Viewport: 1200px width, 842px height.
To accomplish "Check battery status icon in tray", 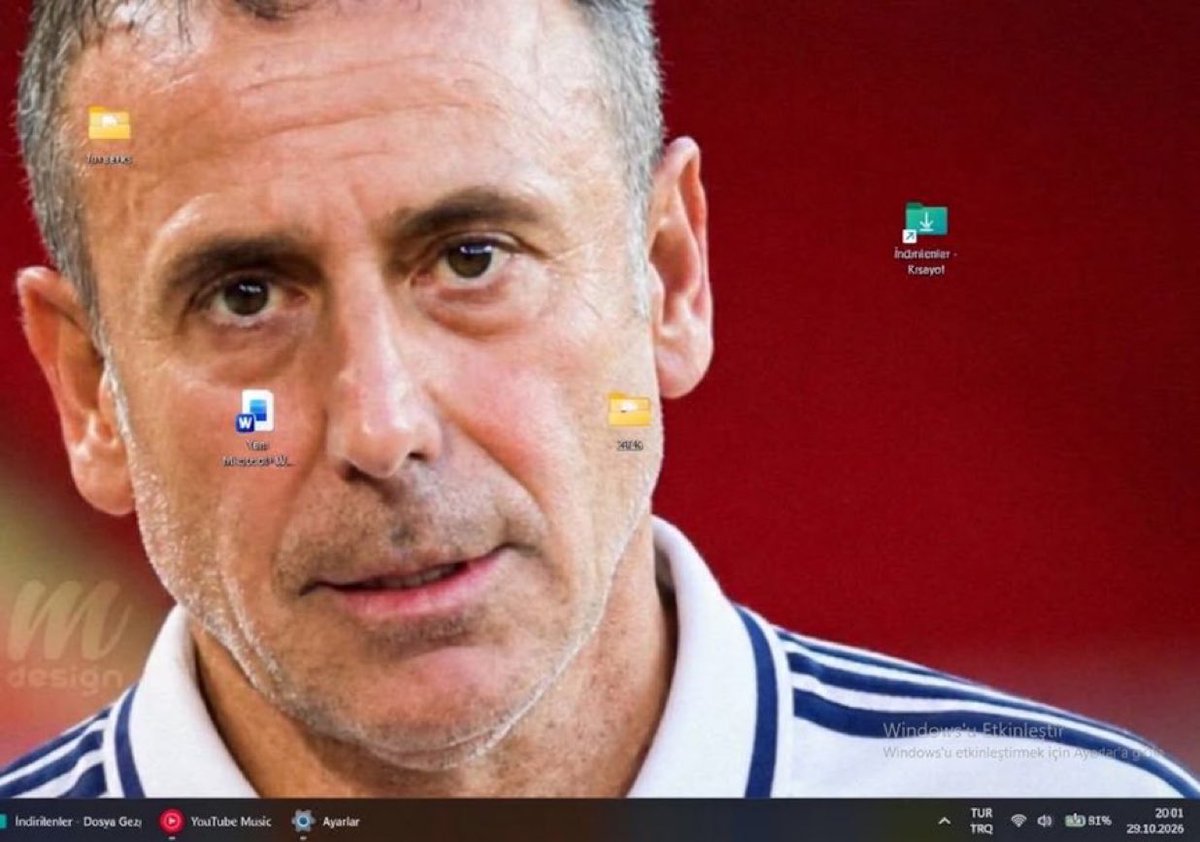I will 1088,821.
